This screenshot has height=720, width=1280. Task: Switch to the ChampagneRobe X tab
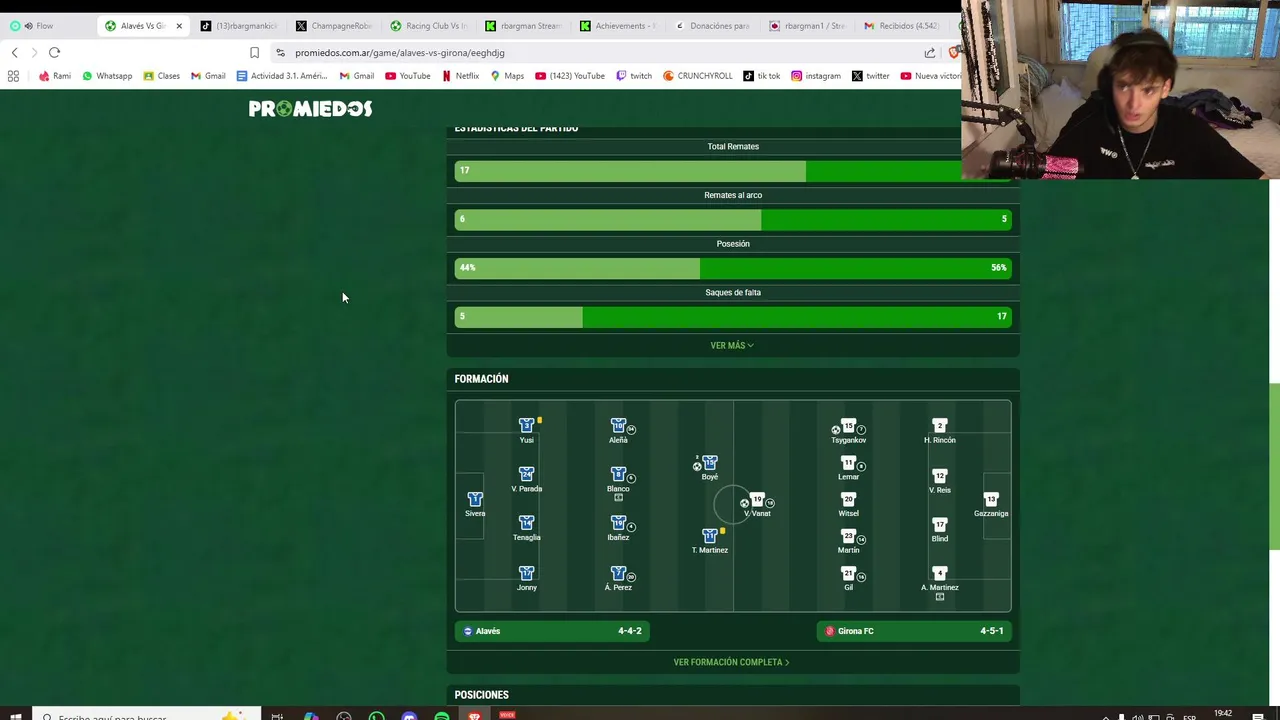click(x=335, y=26)
